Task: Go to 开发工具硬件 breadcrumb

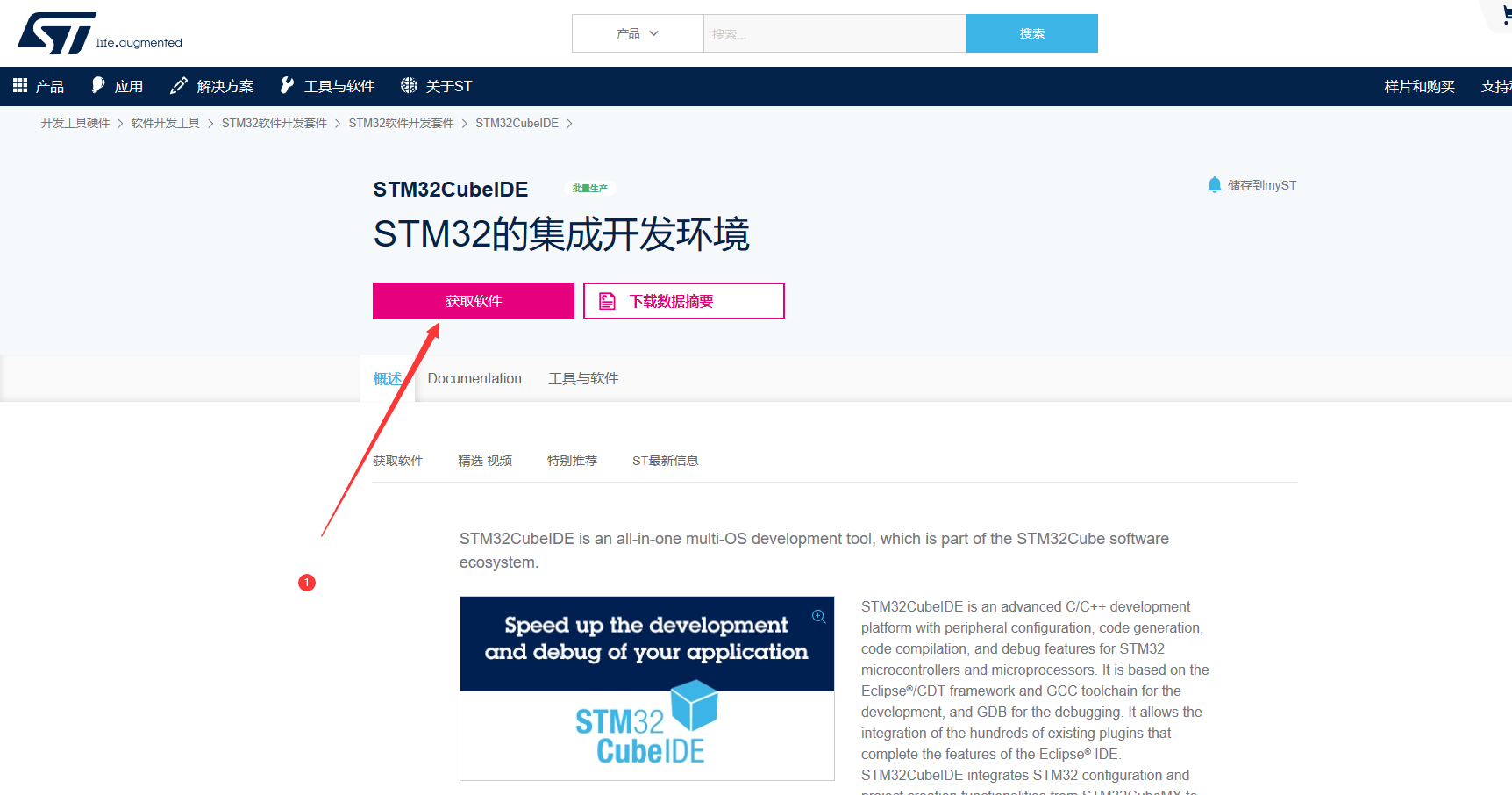Action: pyautogui.click(x=75, y=123)
